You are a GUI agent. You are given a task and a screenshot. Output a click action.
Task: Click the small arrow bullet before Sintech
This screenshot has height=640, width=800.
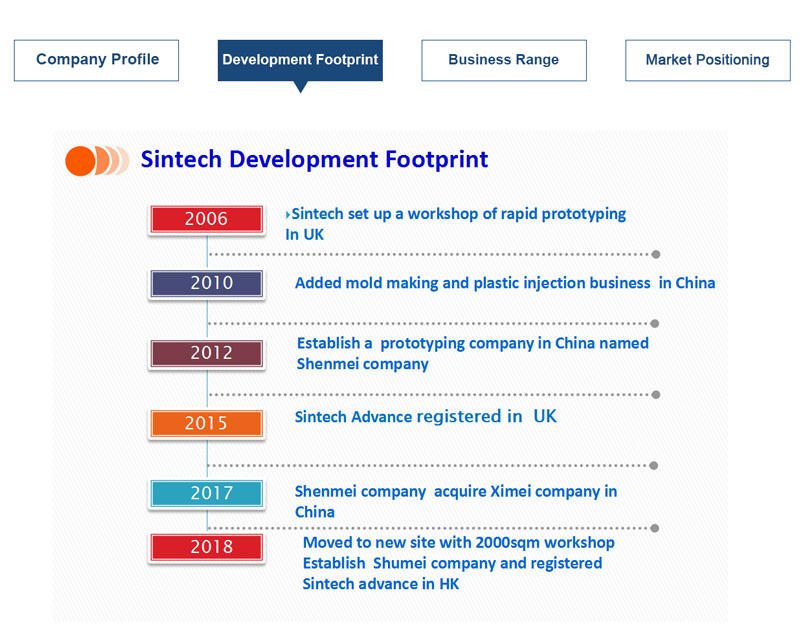click(288, 215)
